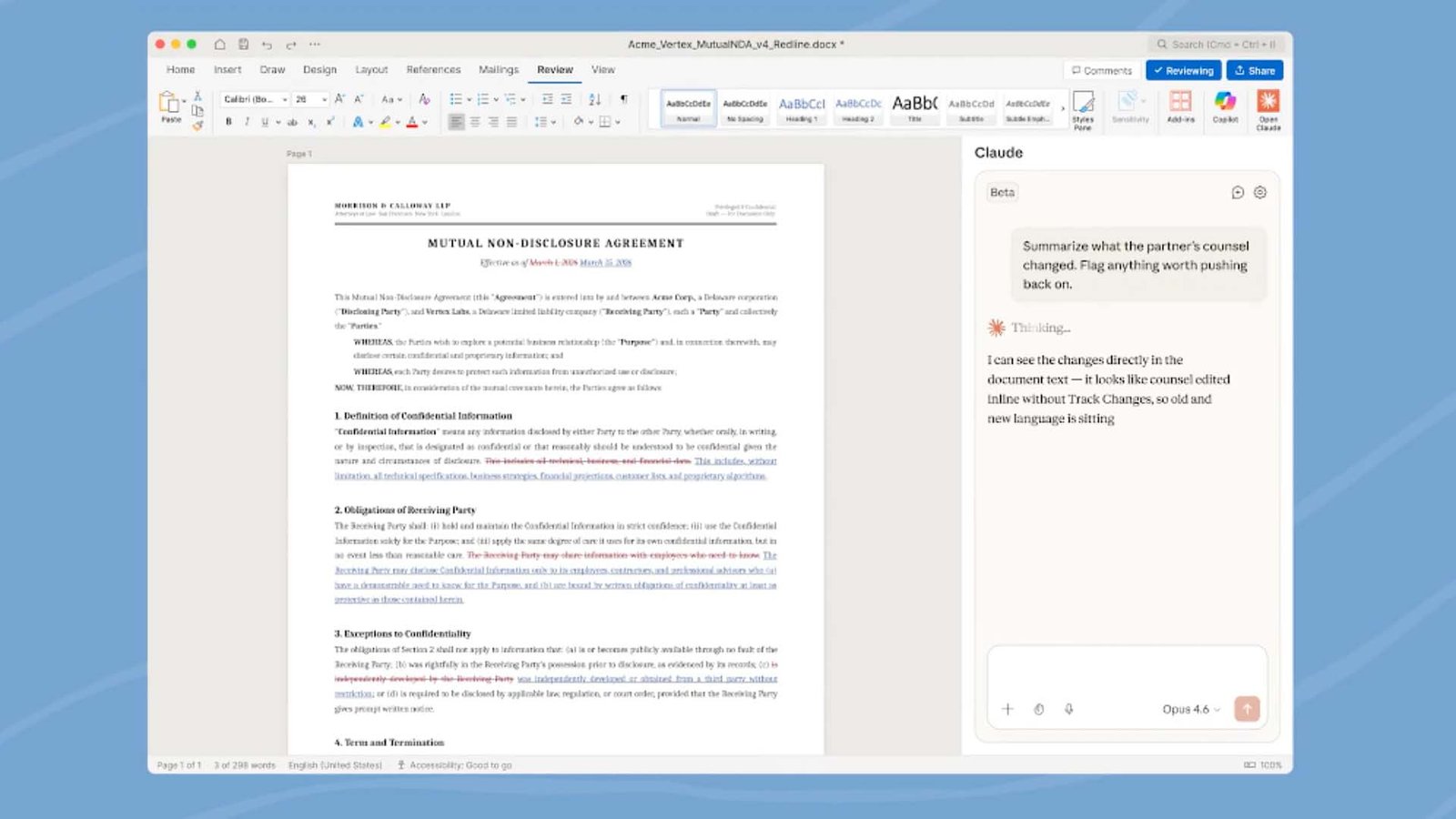
Task: Switch to the References tab
Action: [433, 69]
